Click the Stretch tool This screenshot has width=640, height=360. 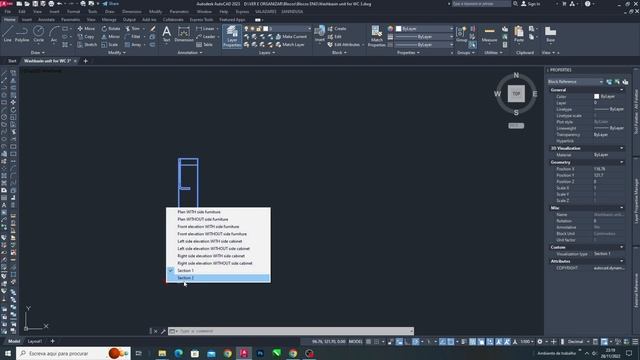(87, 44)
